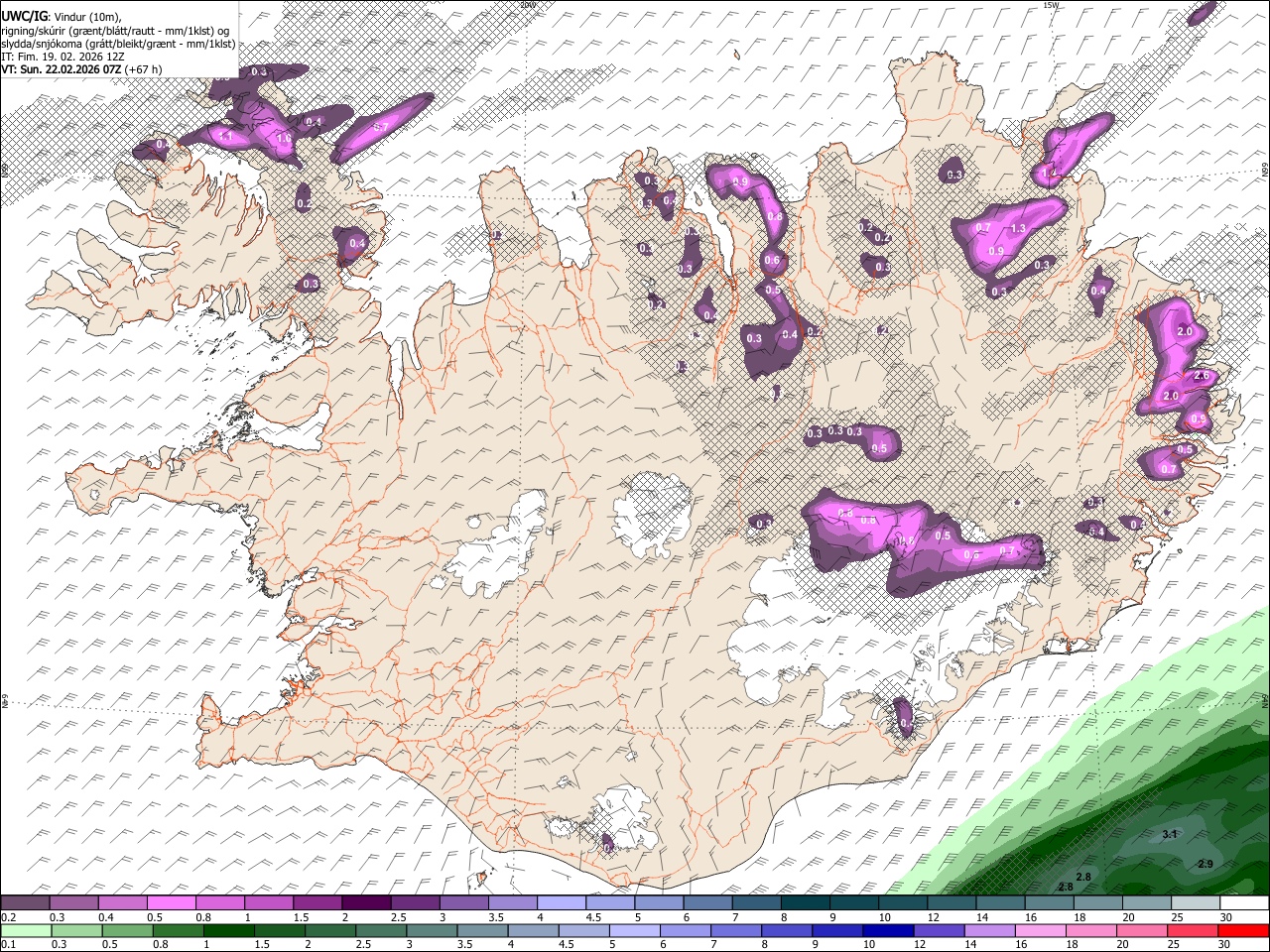Image resolution: width=1270 pixels, height=952 pixels.
Task: Select the white swatch labeled 30, upper legend
Action: click(1242, 902)
